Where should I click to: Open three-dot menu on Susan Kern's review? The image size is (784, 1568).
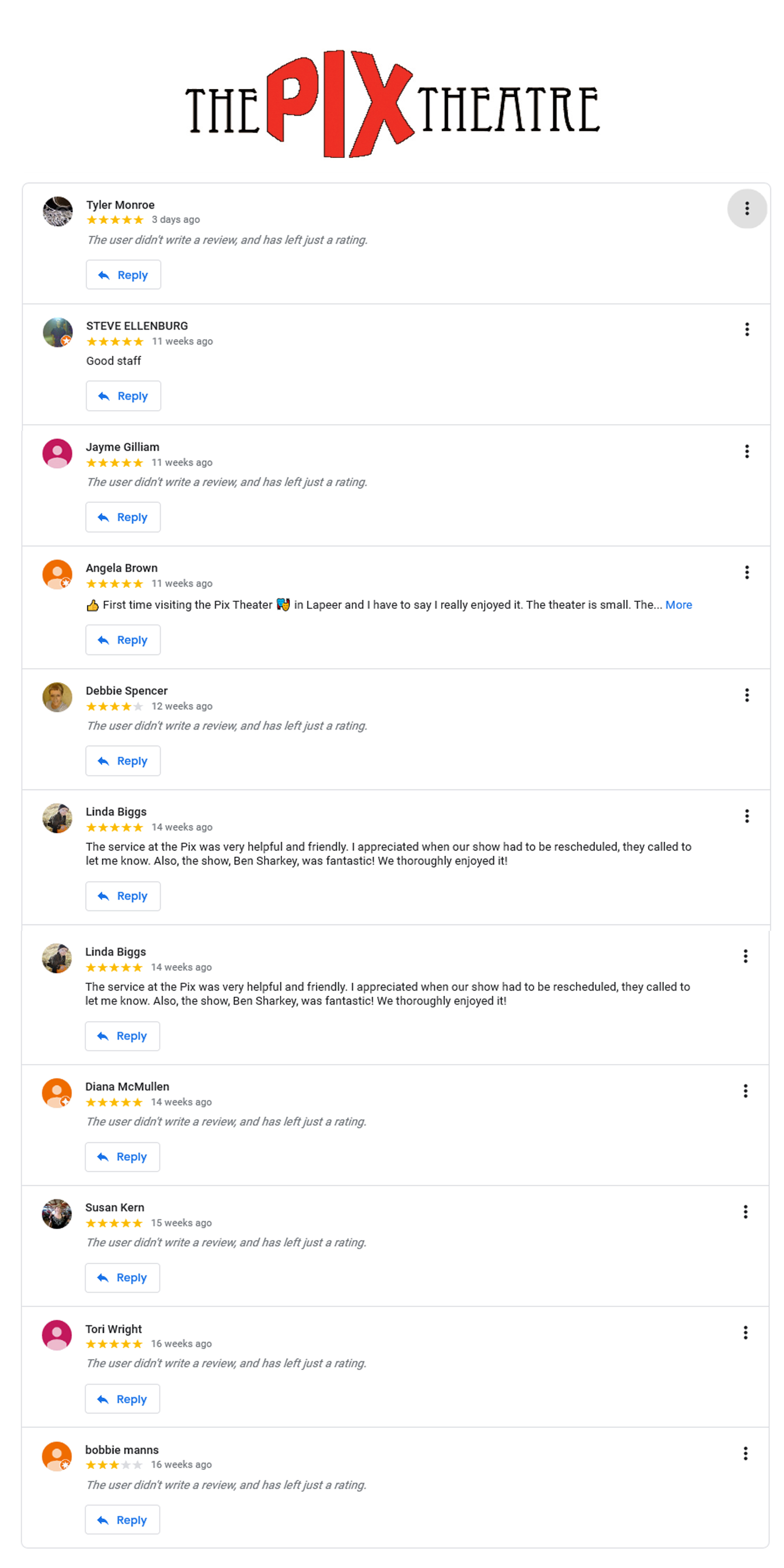pyautogui.click(x=745, y=1212)
